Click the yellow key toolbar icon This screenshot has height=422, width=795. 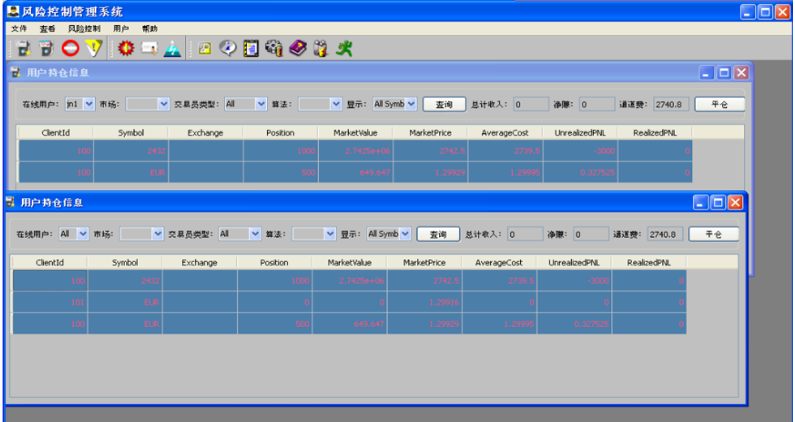(x=204, y=48)
